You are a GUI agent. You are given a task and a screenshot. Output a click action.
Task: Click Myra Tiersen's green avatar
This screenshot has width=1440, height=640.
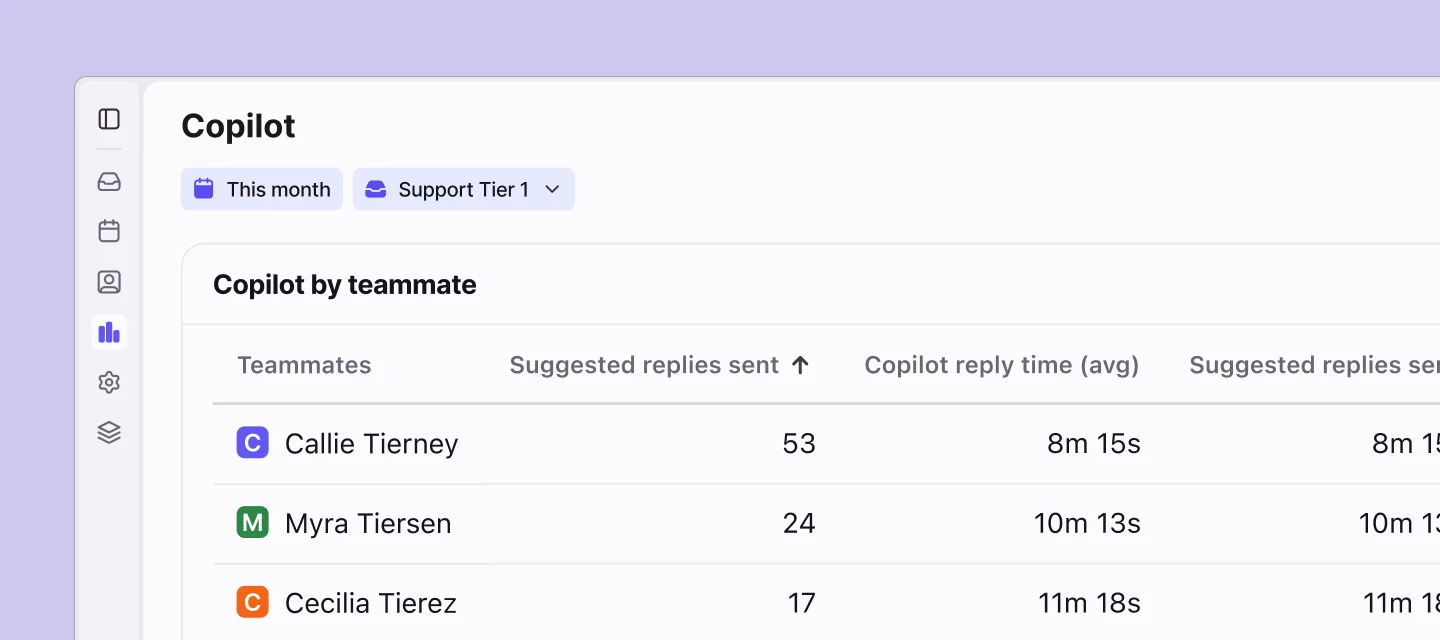(252, 522)
